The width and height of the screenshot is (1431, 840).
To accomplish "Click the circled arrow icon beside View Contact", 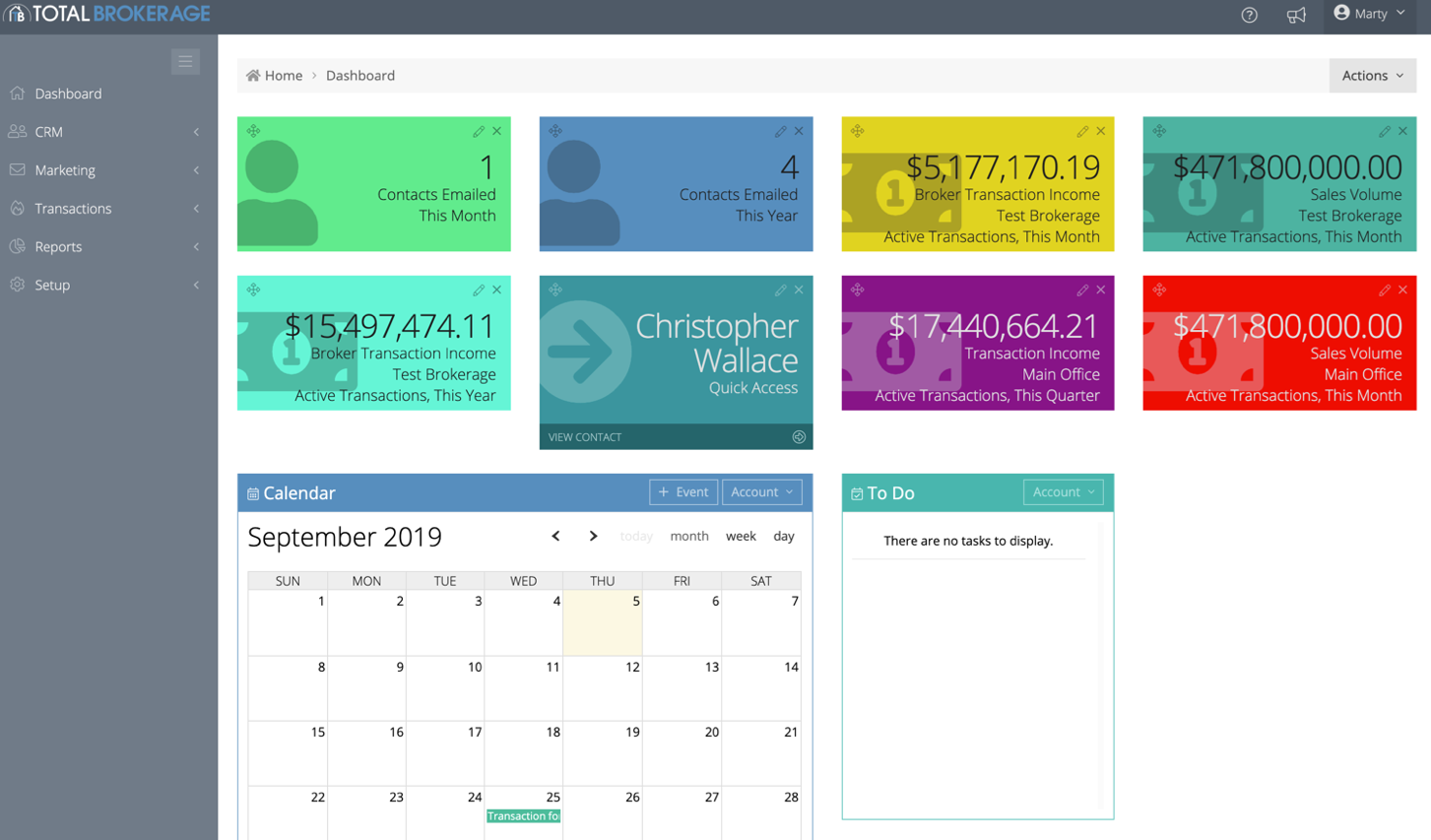I will pyautogui.click(x=799, y=437).
